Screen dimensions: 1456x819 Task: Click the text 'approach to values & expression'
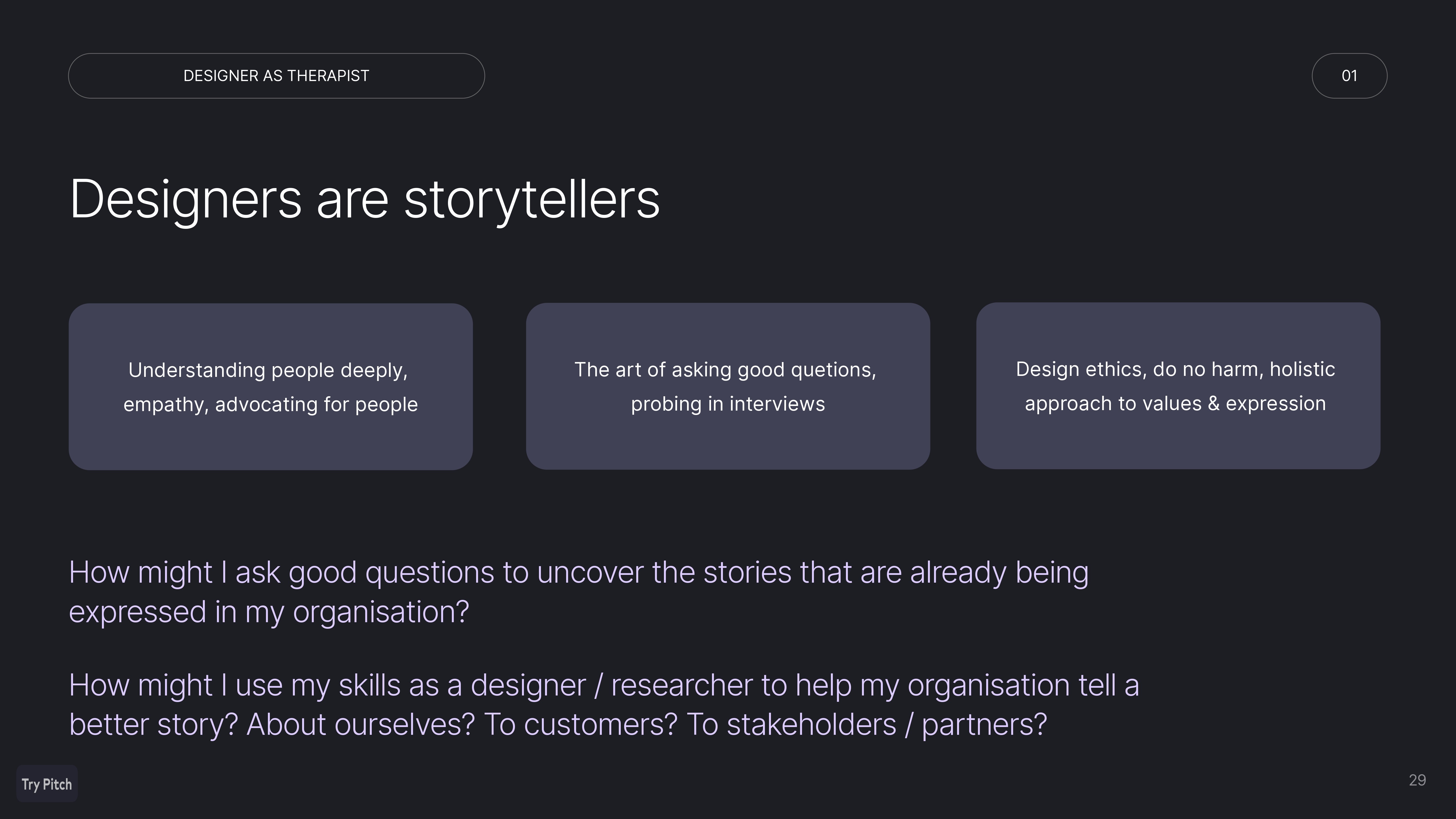[1176, 404]
